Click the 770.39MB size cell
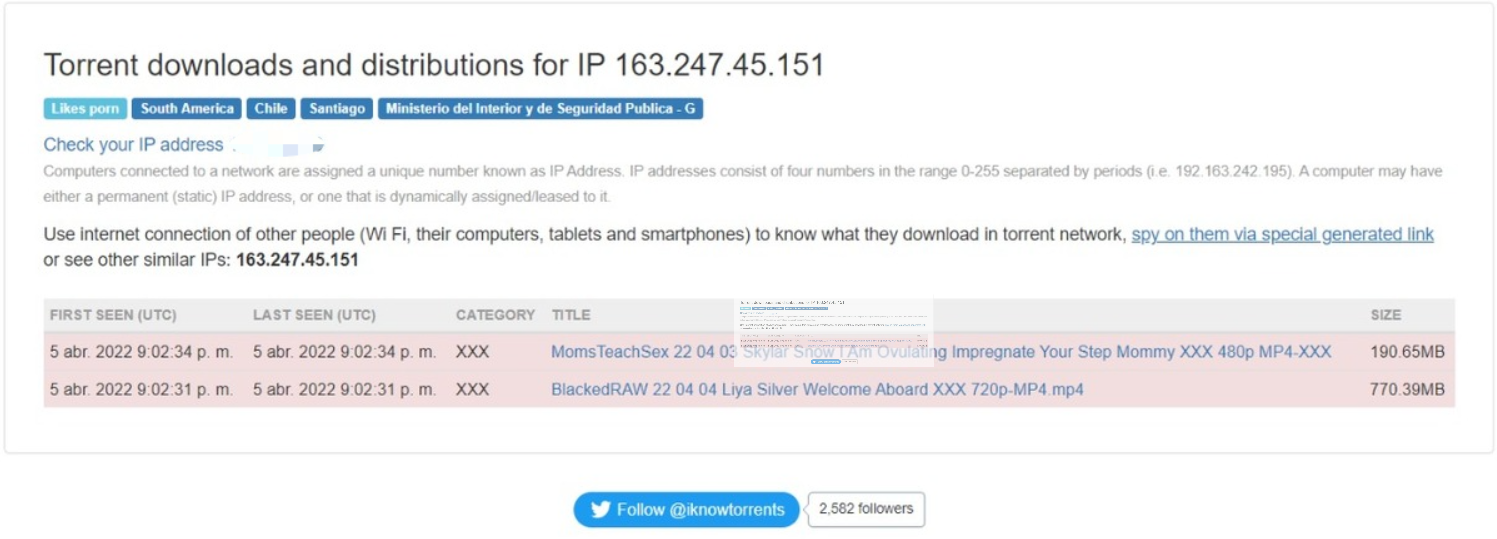 pyautogui.click(x=1407, y=389)
